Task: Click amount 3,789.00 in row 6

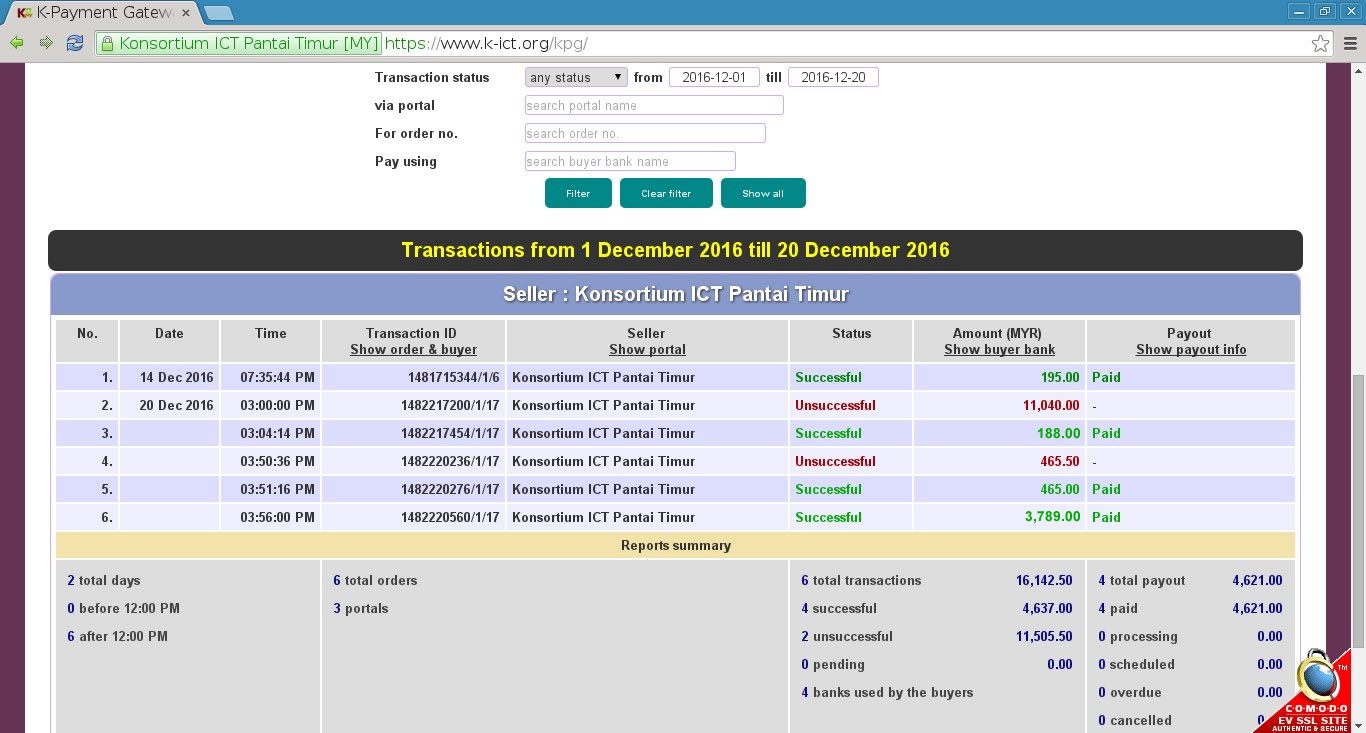Action: pyautogui.click(x=1053, y=517)
